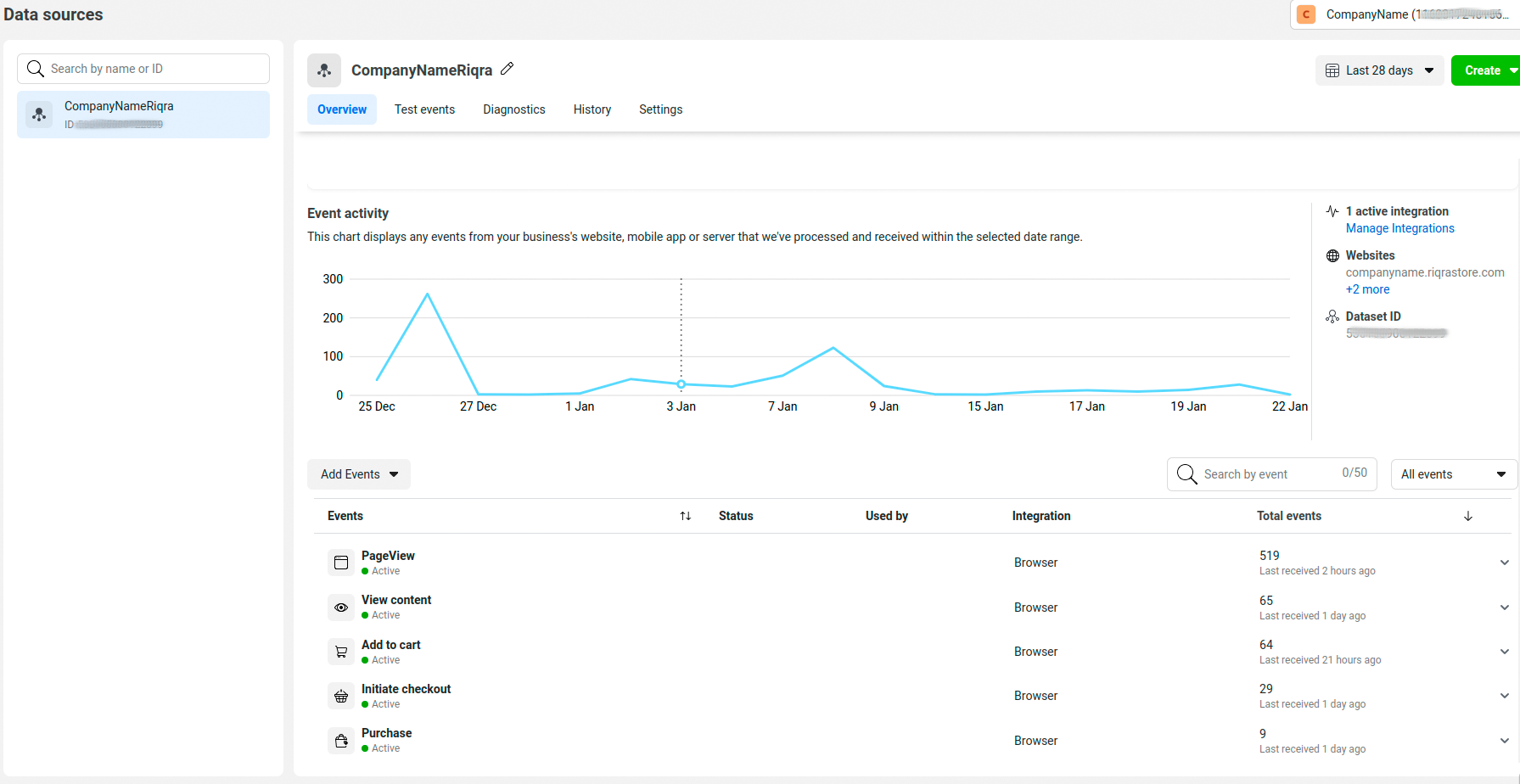Image resolution: width=1520 pixels, height=784 pixels.
Task: Click the Status column header
Action: click(x=736, y=516)
